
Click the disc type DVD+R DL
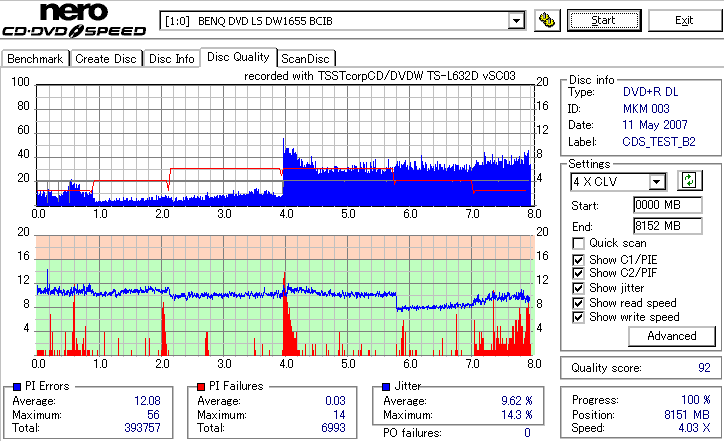tap(651, 92)
